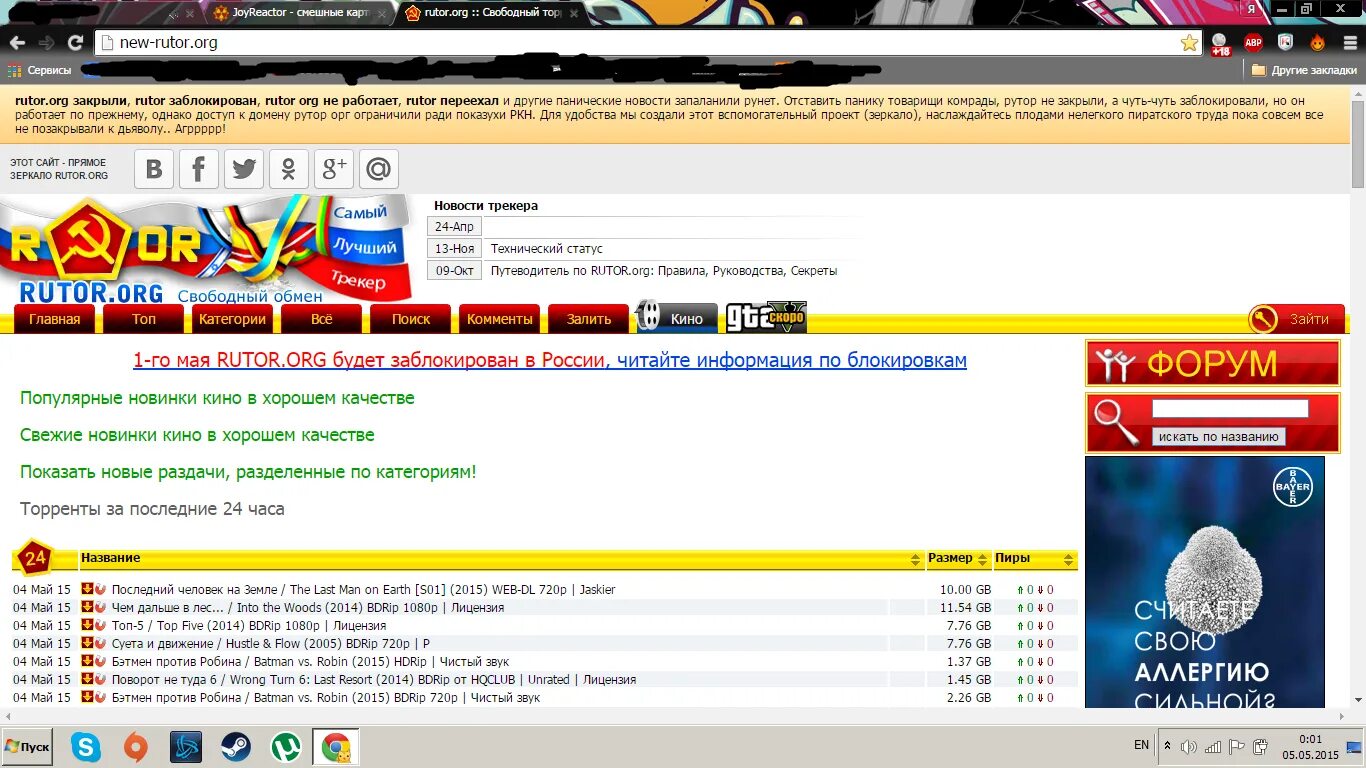Open Skype from the taskbar

click(86, 747)
